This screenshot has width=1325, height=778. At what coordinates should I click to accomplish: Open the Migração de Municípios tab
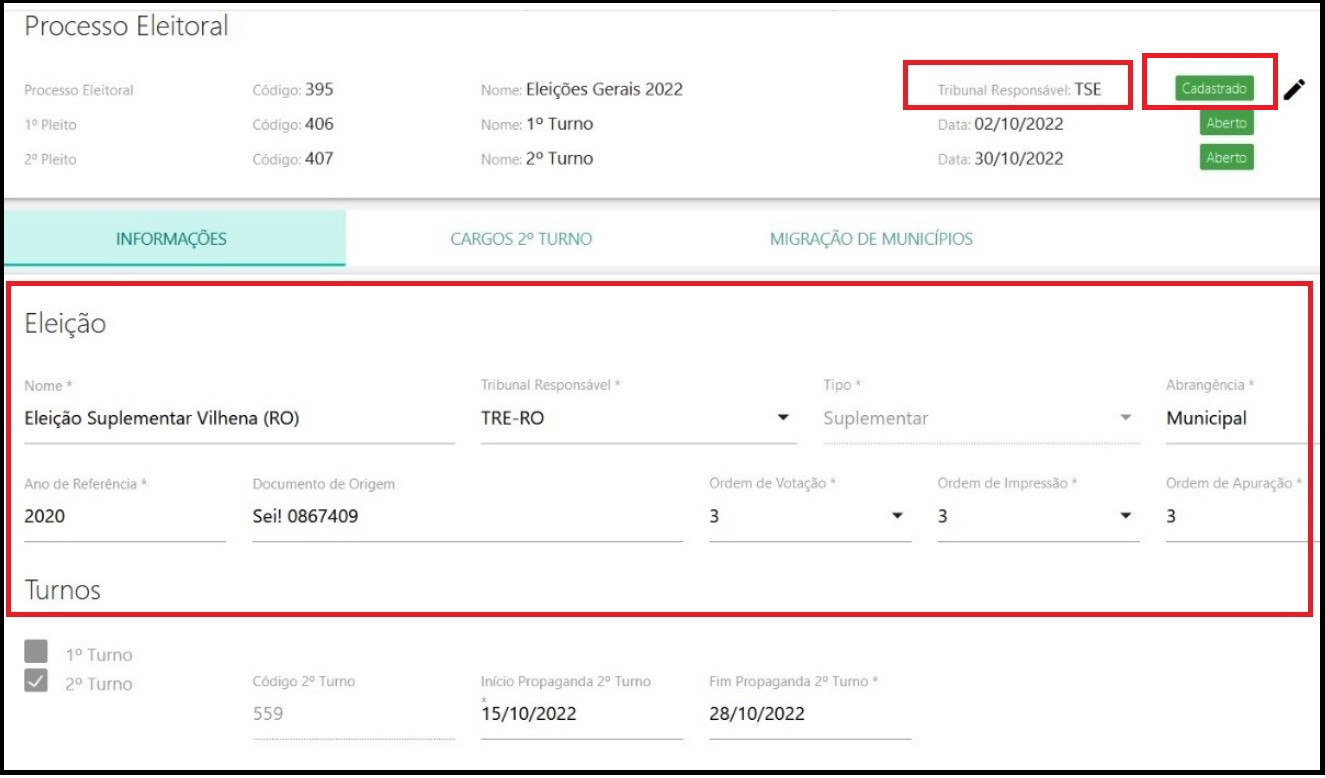pos(871,239)
